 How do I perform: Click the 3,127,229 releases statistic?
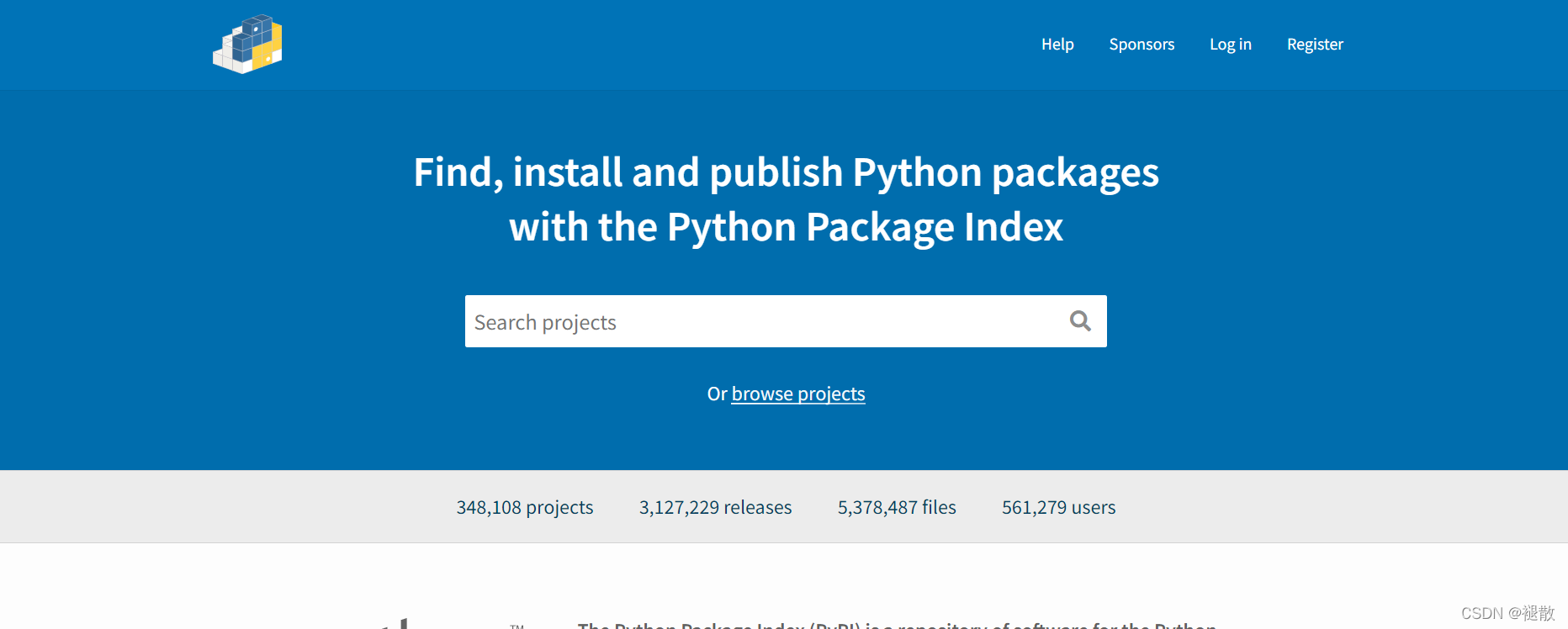pos(715,507)
